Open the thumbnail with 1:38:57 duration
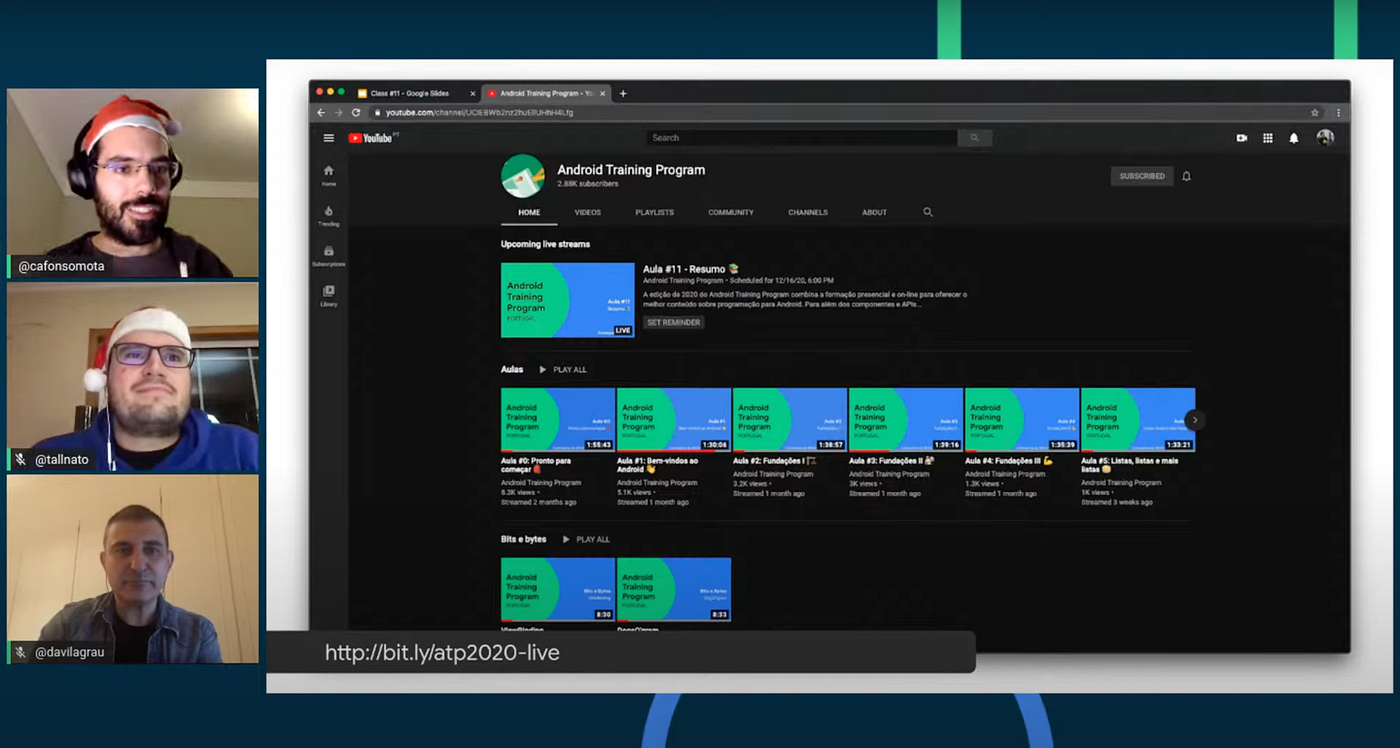Screen dimensions: 1400x748 pos(790,420)
